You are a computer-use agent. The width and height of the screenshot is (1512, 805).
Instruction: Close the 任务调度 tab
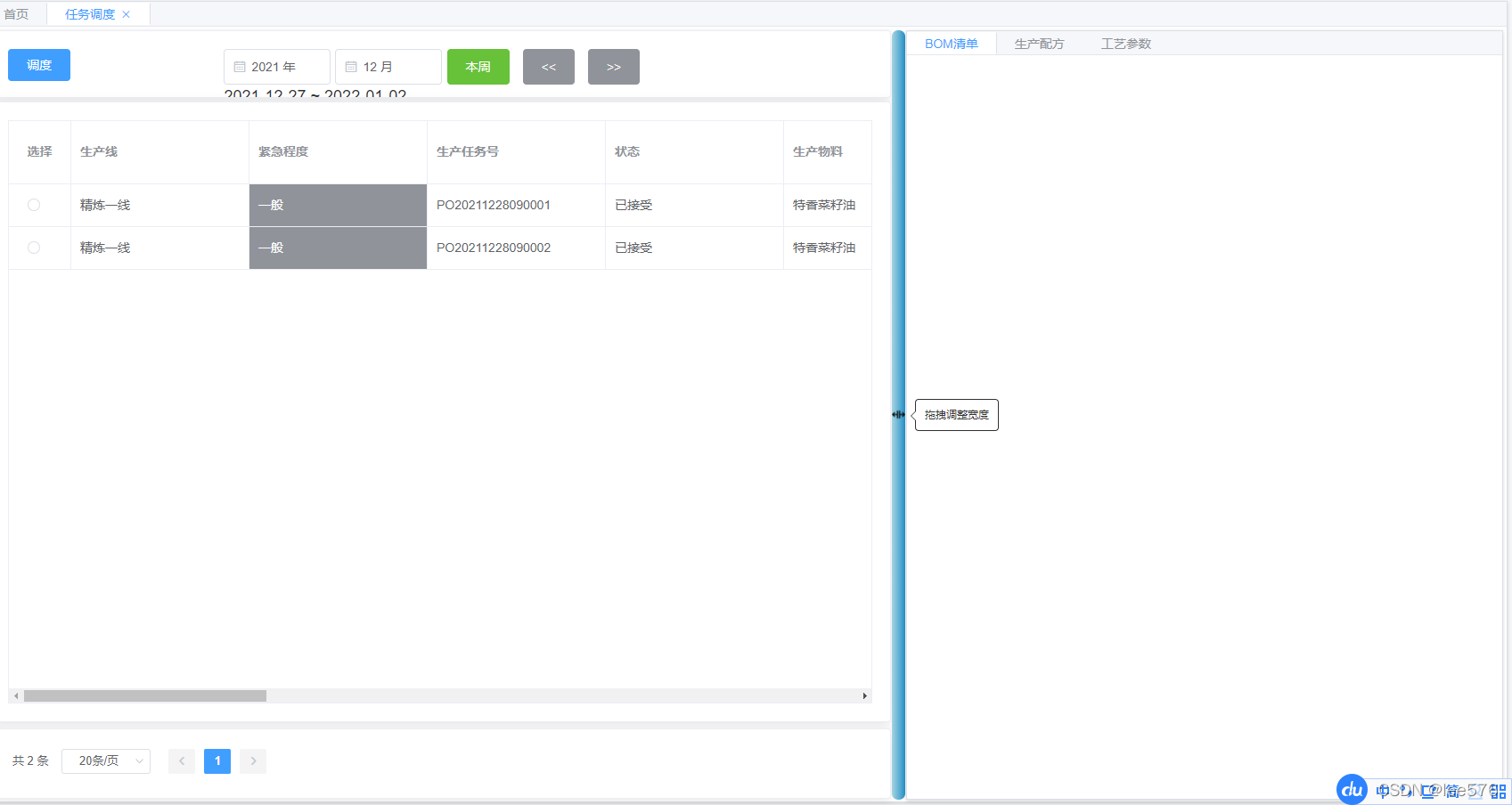127,14
